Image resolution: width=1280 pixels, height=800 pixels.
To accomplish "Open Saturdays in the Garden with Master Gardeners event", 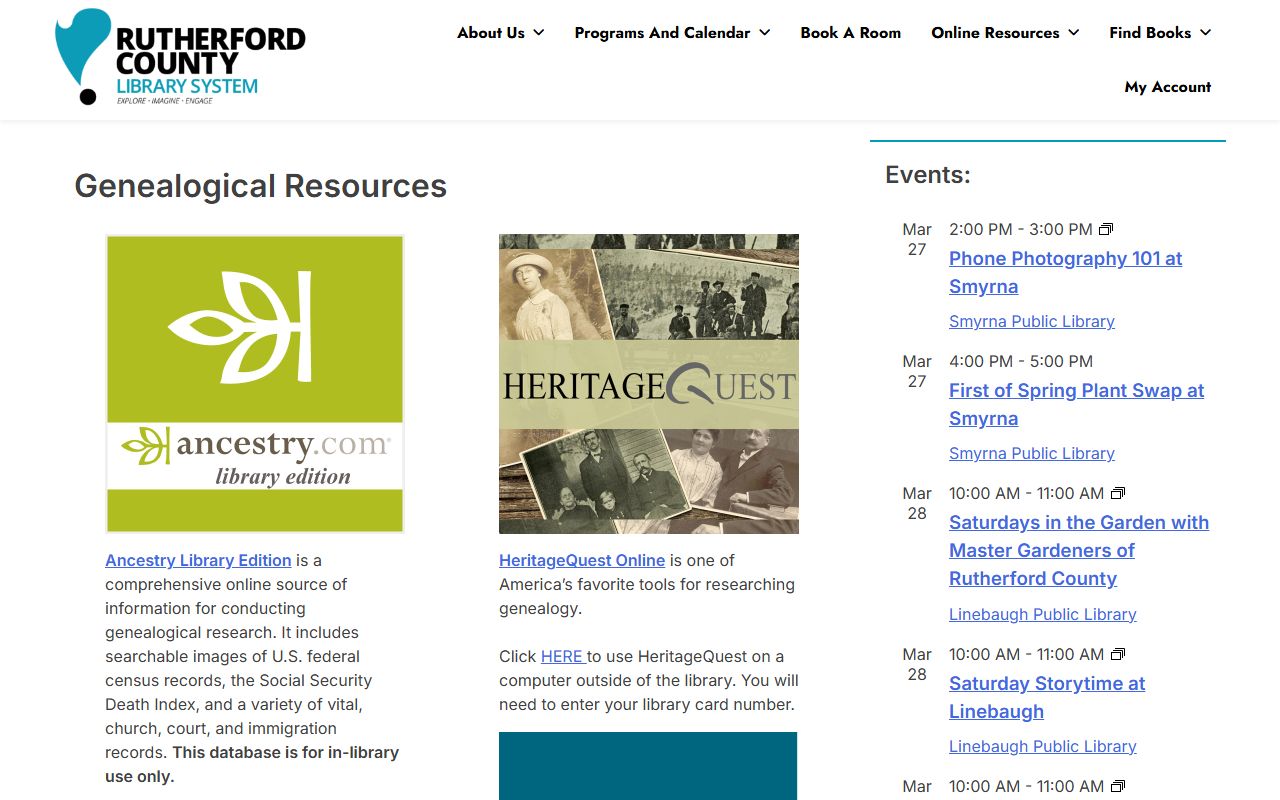I will pos(1079,550).
